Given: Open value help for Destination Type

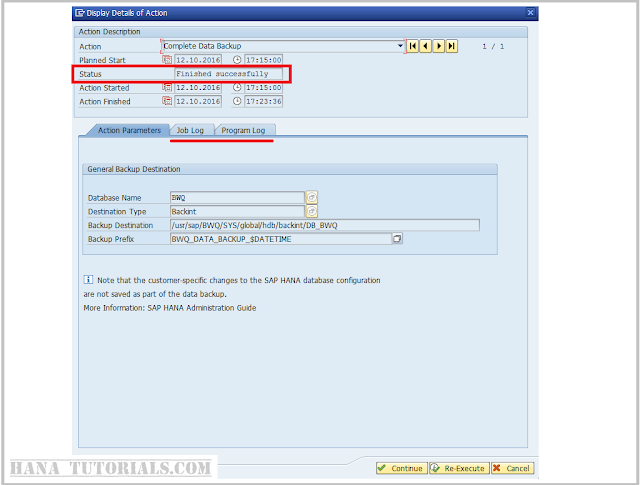Looking at the screenshot, I should 311,211.
